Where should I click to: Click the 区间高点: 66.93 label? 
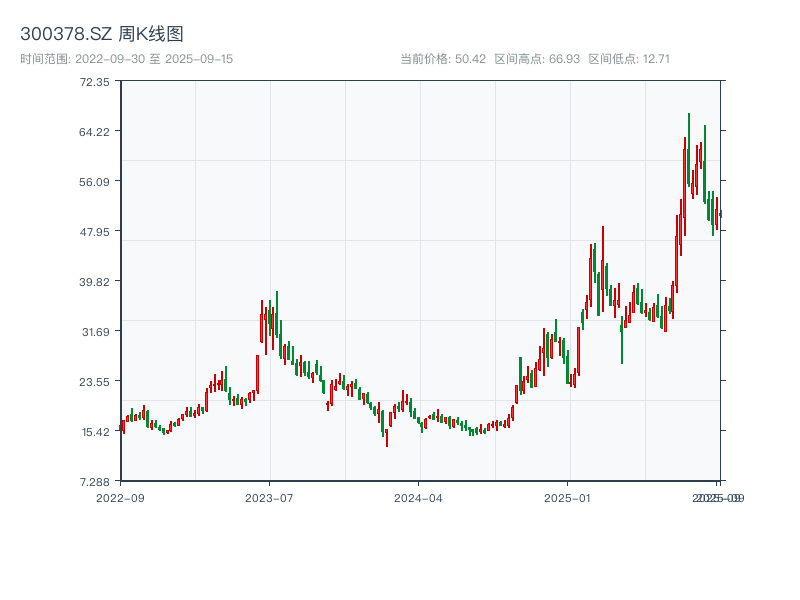pyautogui.click(x=537, y=59)
